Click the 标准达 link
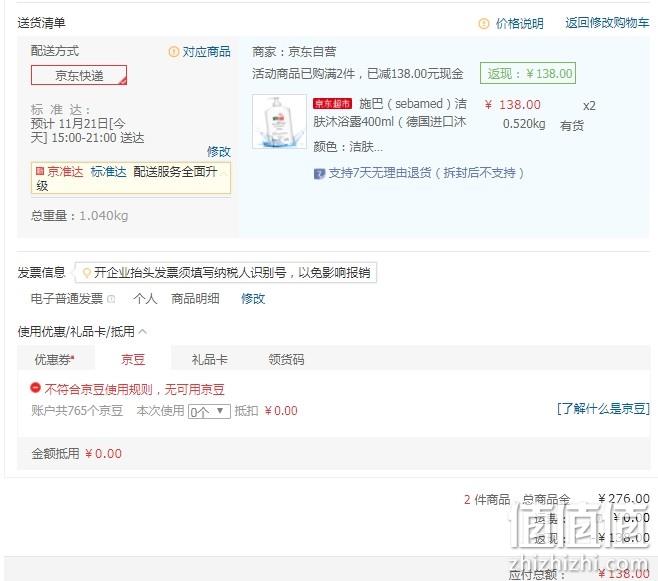This screenshot has height=581, width=658. [x=108, y=172]
